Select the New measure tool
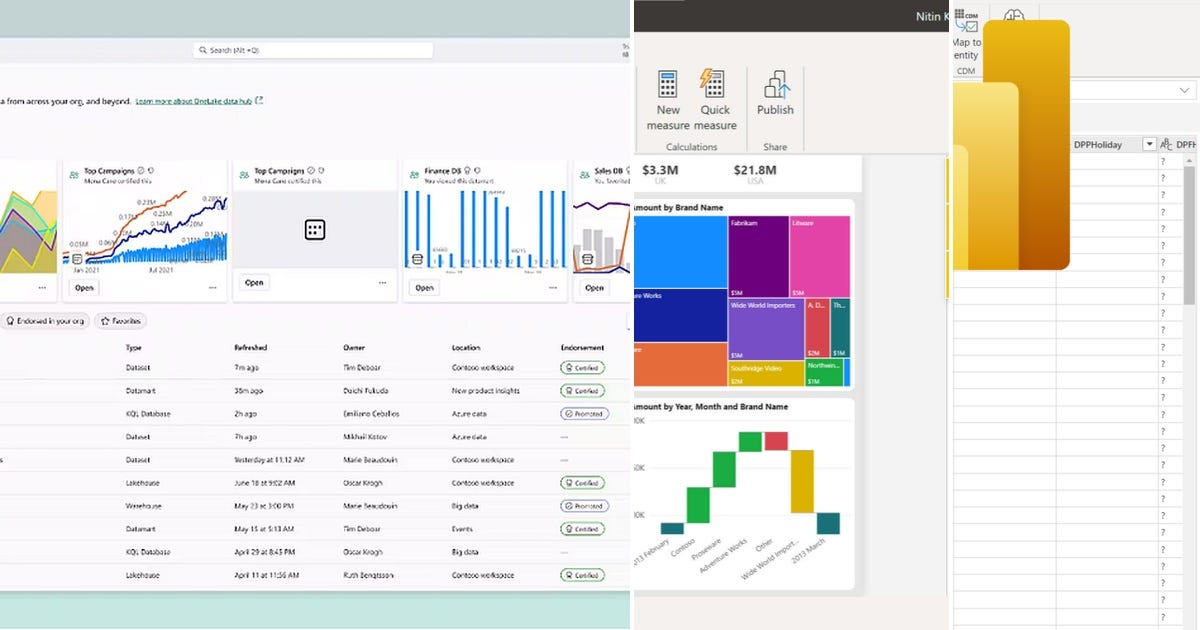 tap(668, 97)
